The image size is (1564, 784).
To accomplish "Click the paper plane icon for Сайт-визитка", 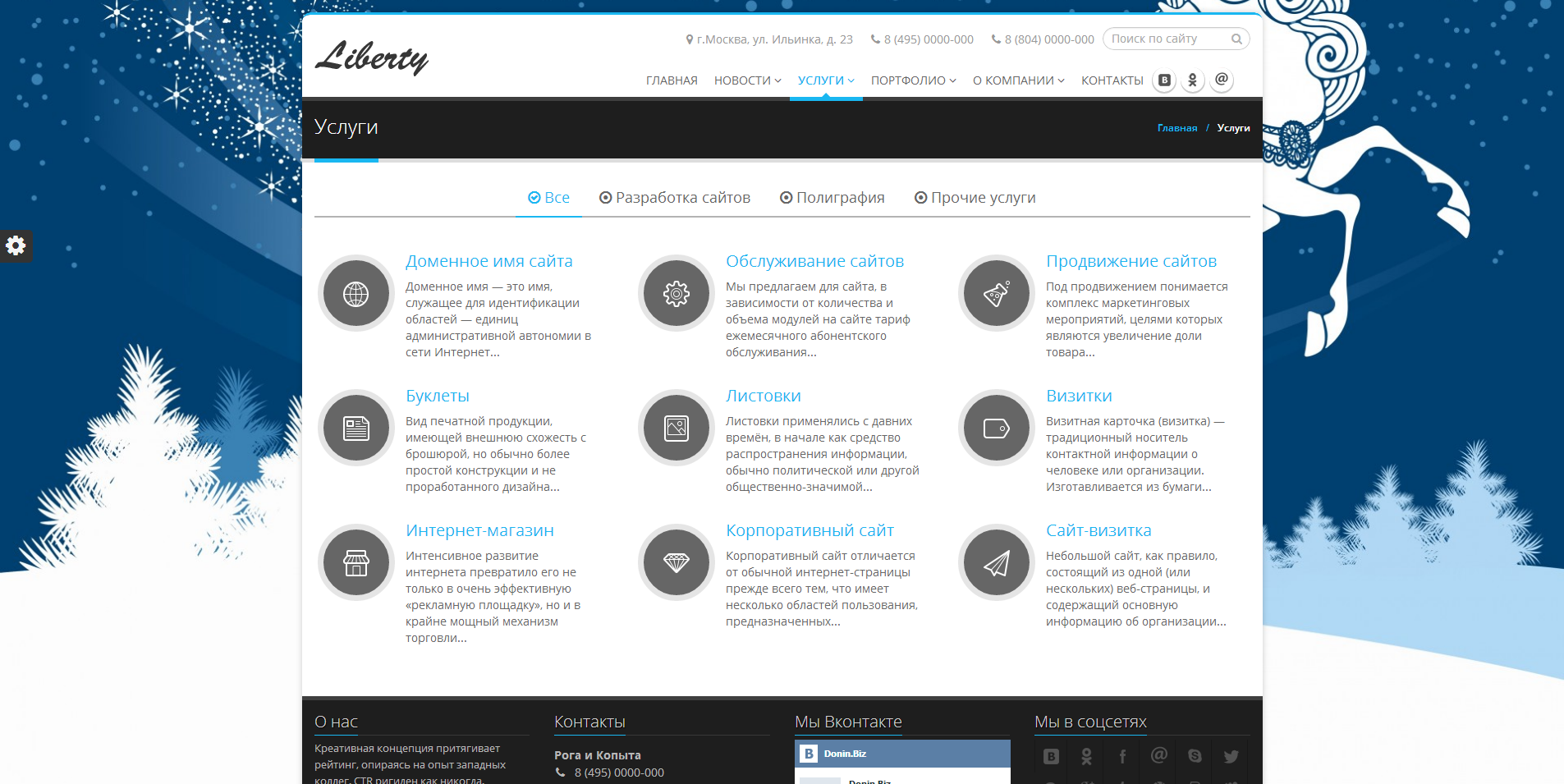I will pyautogui.click(x=996, y=563).
